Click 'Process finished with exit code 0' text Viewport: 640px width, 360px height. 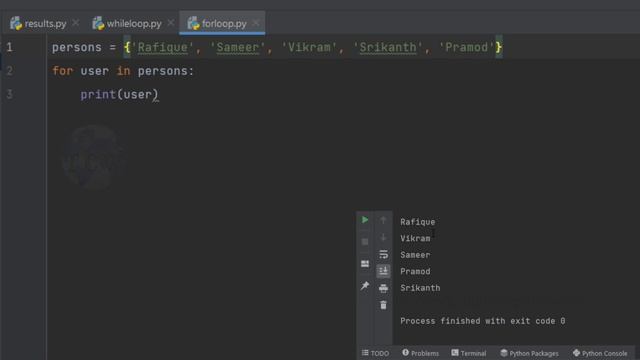coord(482,321)
